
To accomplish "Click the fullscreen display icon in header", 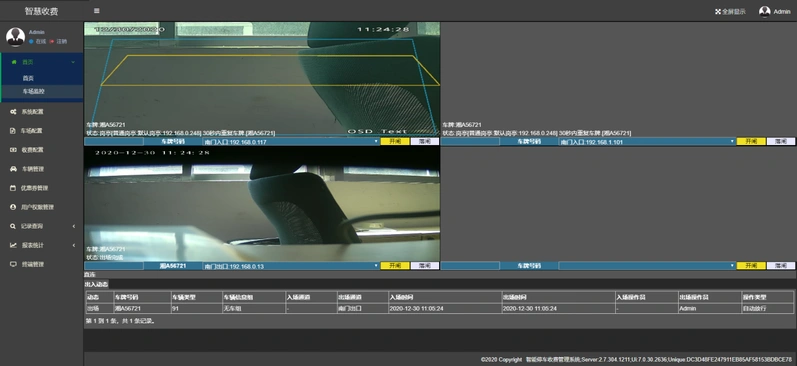I will pyautogui.click(x=718, y=11).
